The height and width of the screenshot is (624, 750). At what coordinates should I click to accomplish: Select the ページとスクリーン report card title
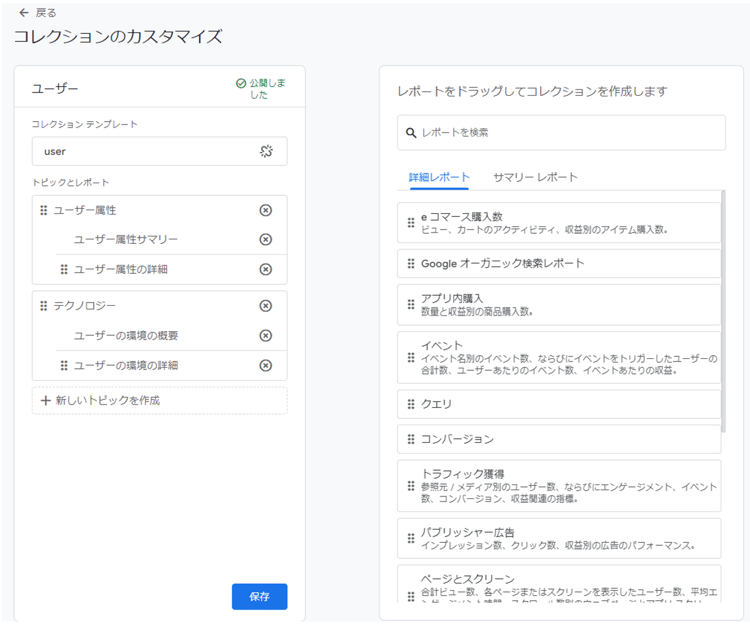(467, 580)
